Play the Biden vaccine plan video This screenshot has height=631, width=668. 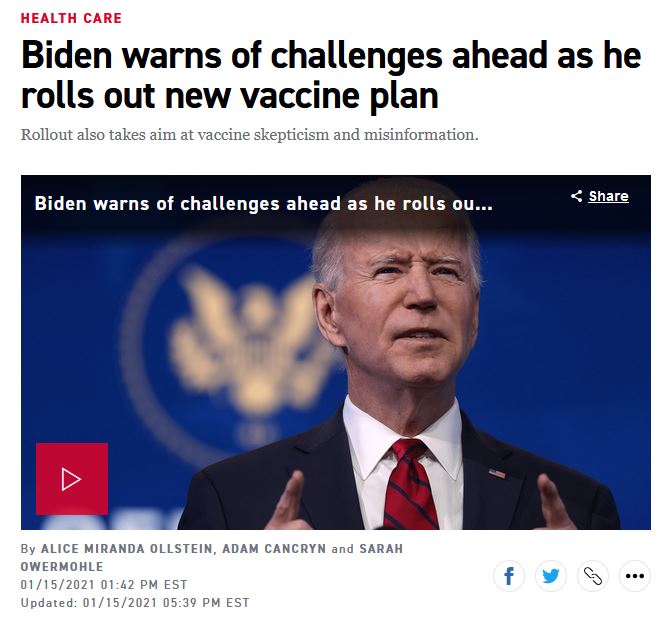coord(72,479)
